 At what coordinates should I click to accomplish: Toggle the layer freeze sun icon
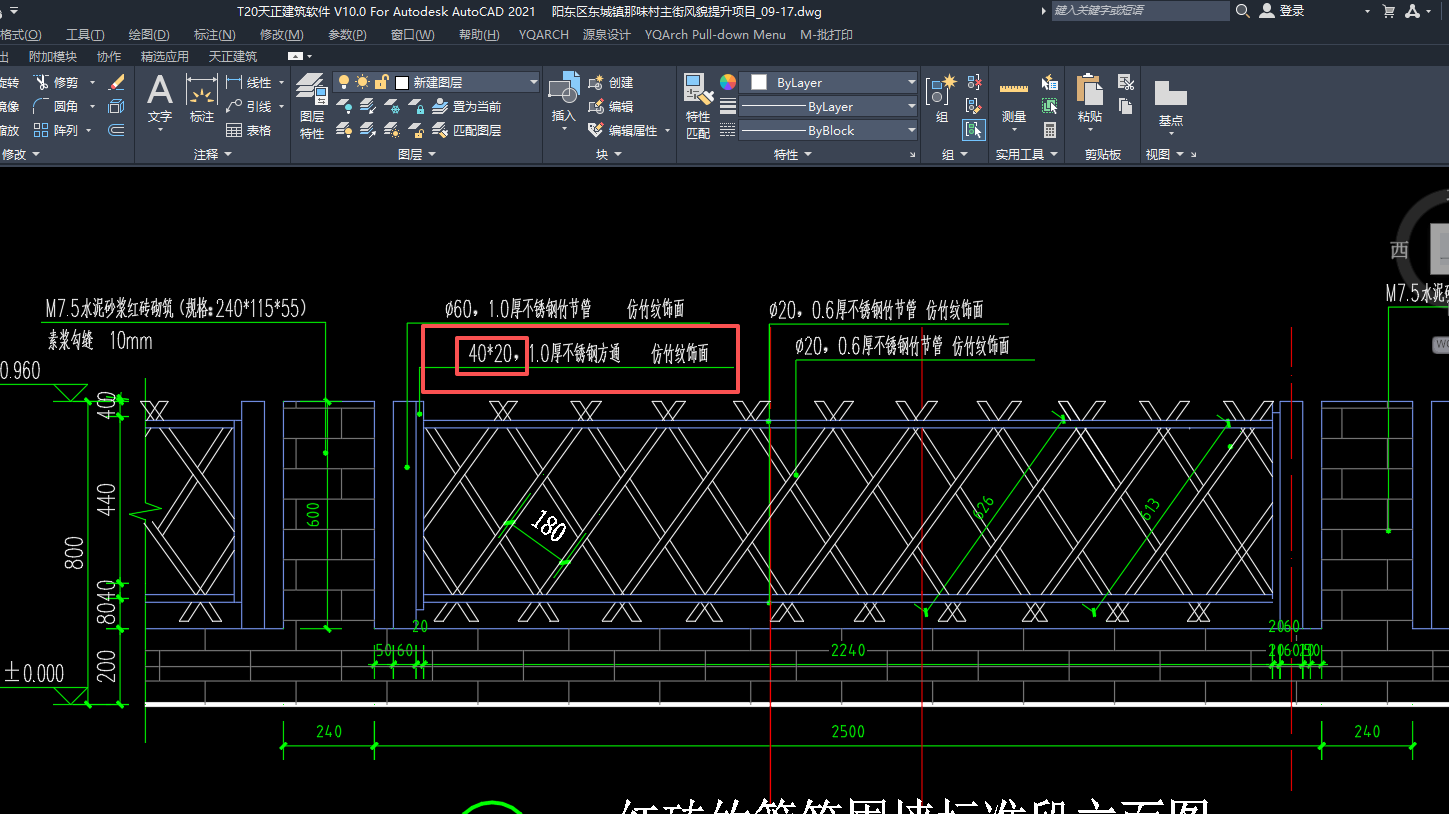click(362, 82)
